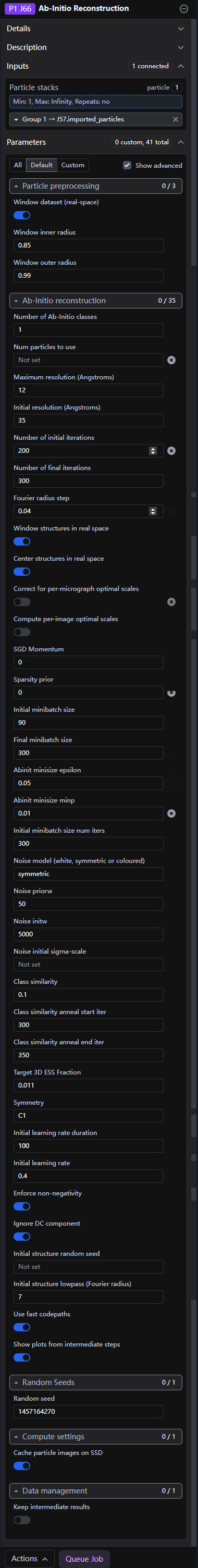The image size is (198, 1568).
Task: Collapse the Ab-Initio reconstruction parameter group
Action: click(x=96, y=301)
